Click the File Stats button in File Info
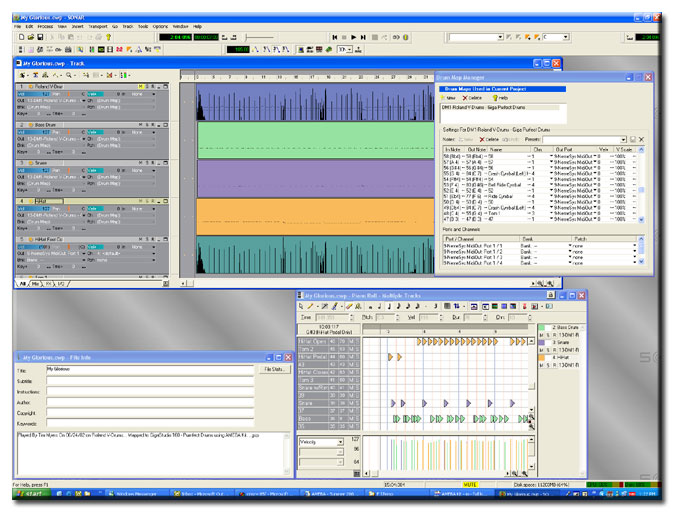The image size is (675, 513). (x=274, y=370)
